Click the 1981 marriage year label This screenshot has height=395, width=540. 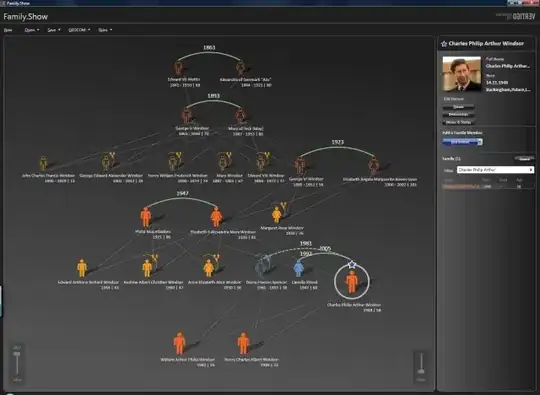tap(305, 243)
